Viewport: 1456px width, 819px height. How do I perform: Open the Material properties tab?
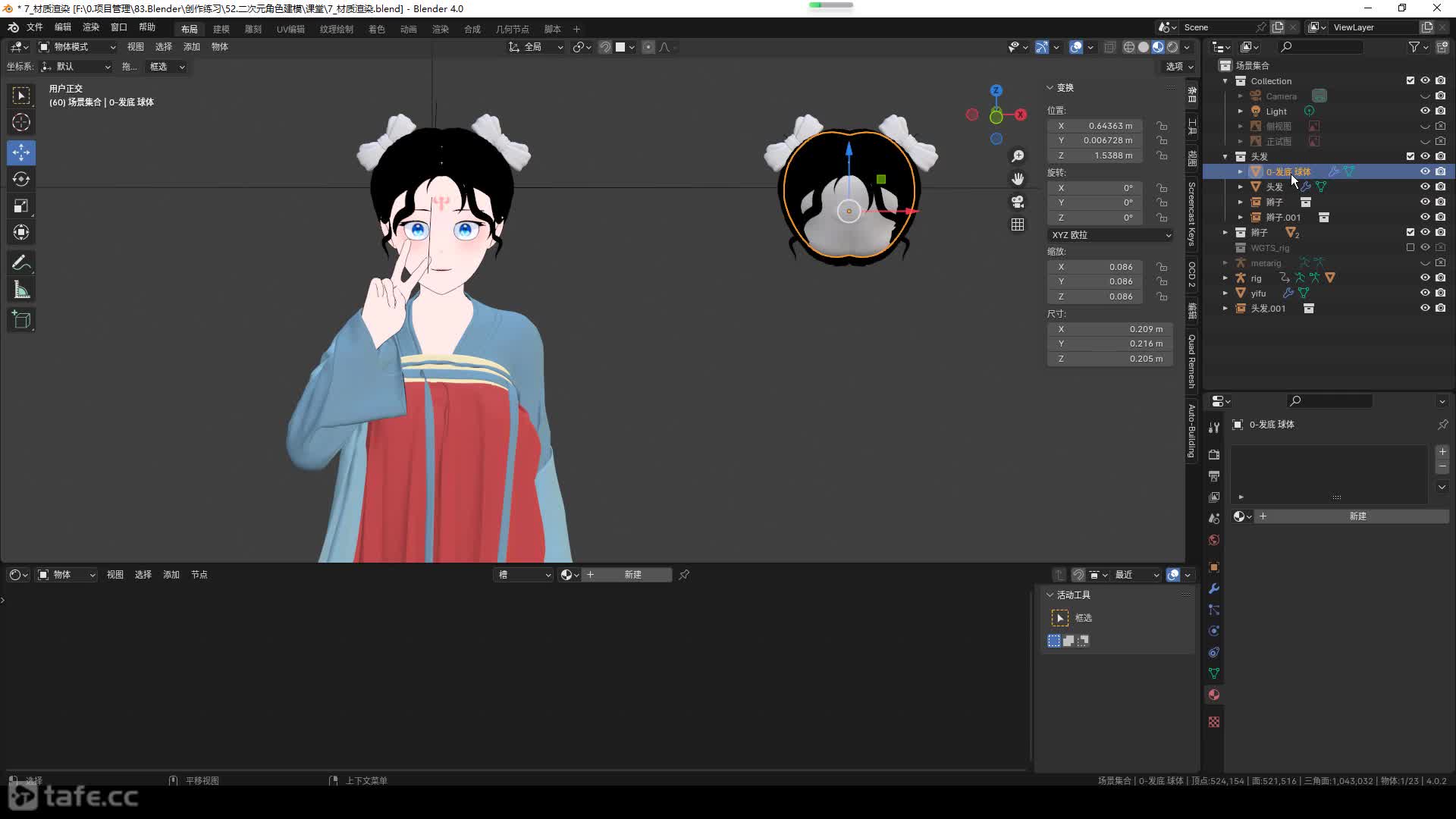tap(1214, 695)
